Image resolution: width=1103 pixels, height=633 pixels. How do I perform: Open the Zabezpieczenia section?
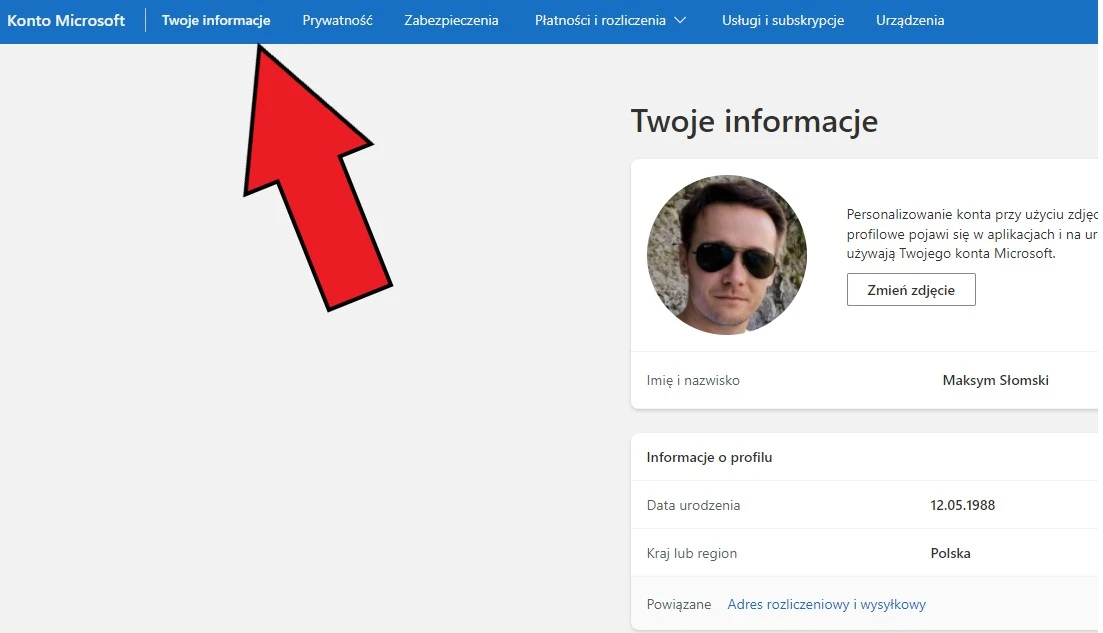point(451,20)
